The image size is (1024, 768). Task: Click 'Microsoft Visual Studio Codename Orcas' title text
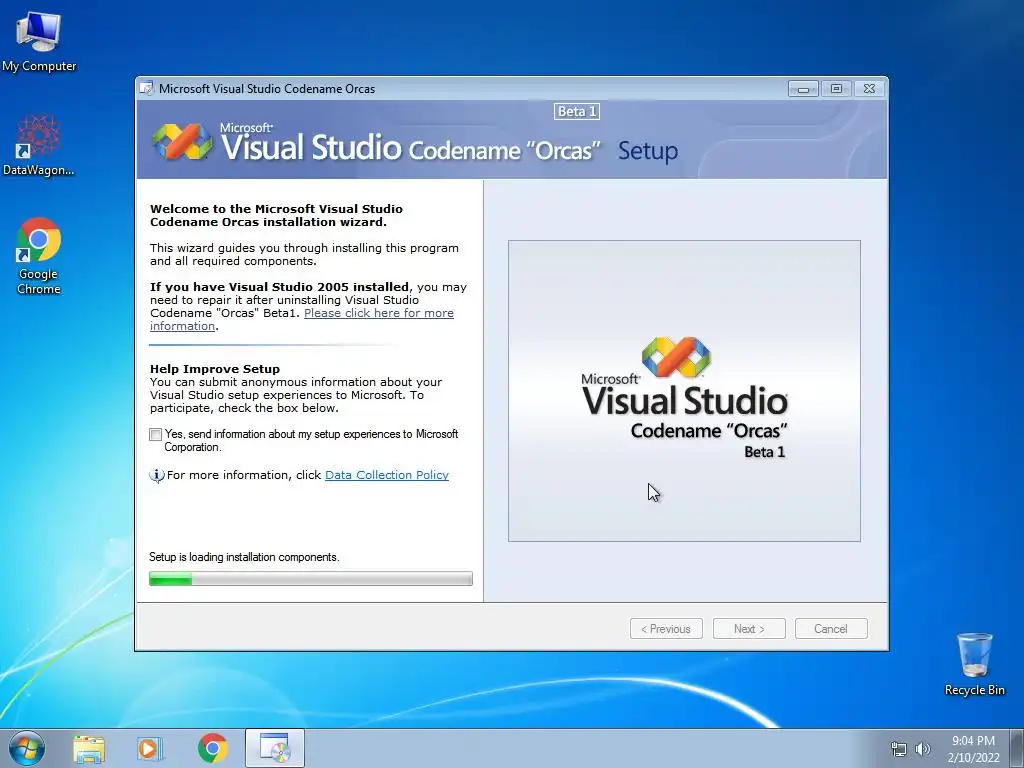pyautogui.click(x=267, y=89)
